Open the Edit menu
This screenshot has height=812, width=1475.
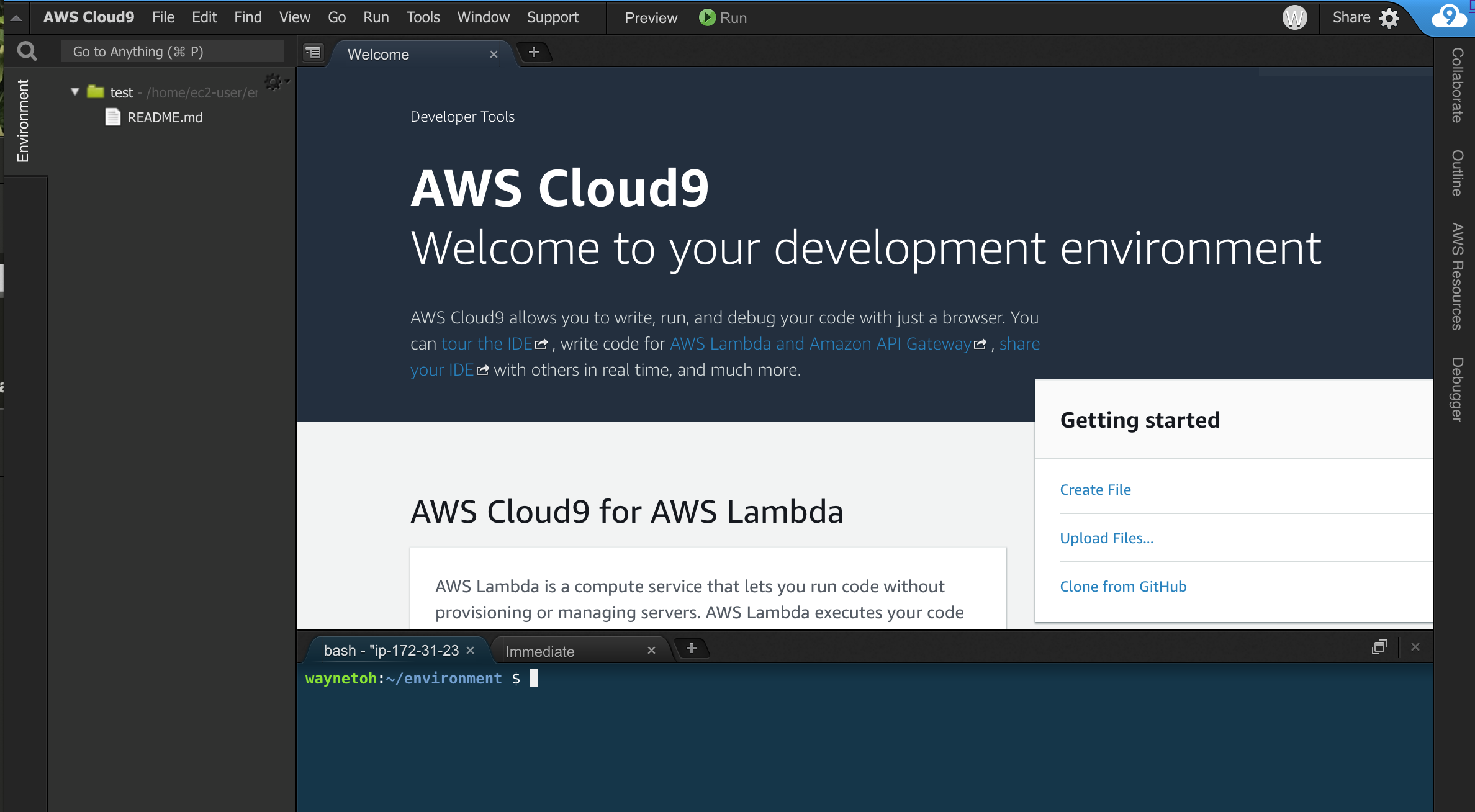(x=204, y=17)
